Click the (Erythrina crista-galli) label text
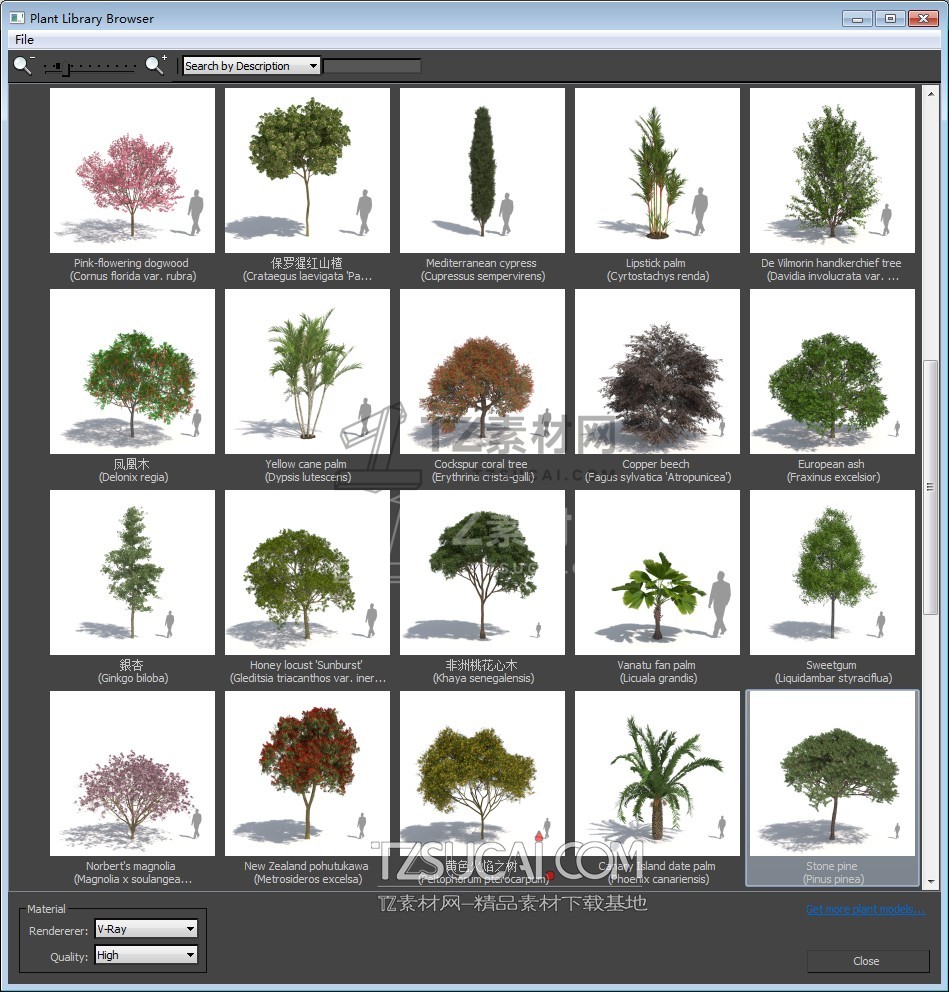The height and width of the screenshot is (992, 949). pos(483,477)
